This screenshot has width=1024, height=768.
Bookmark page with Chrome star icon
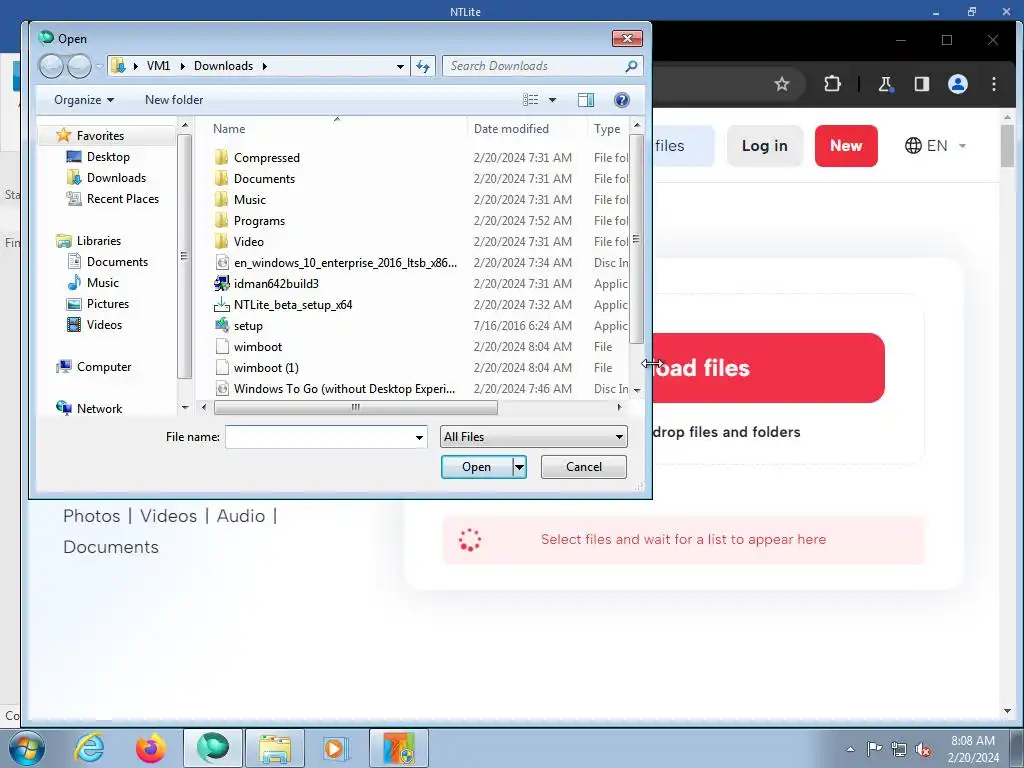[x=782, y=84]
